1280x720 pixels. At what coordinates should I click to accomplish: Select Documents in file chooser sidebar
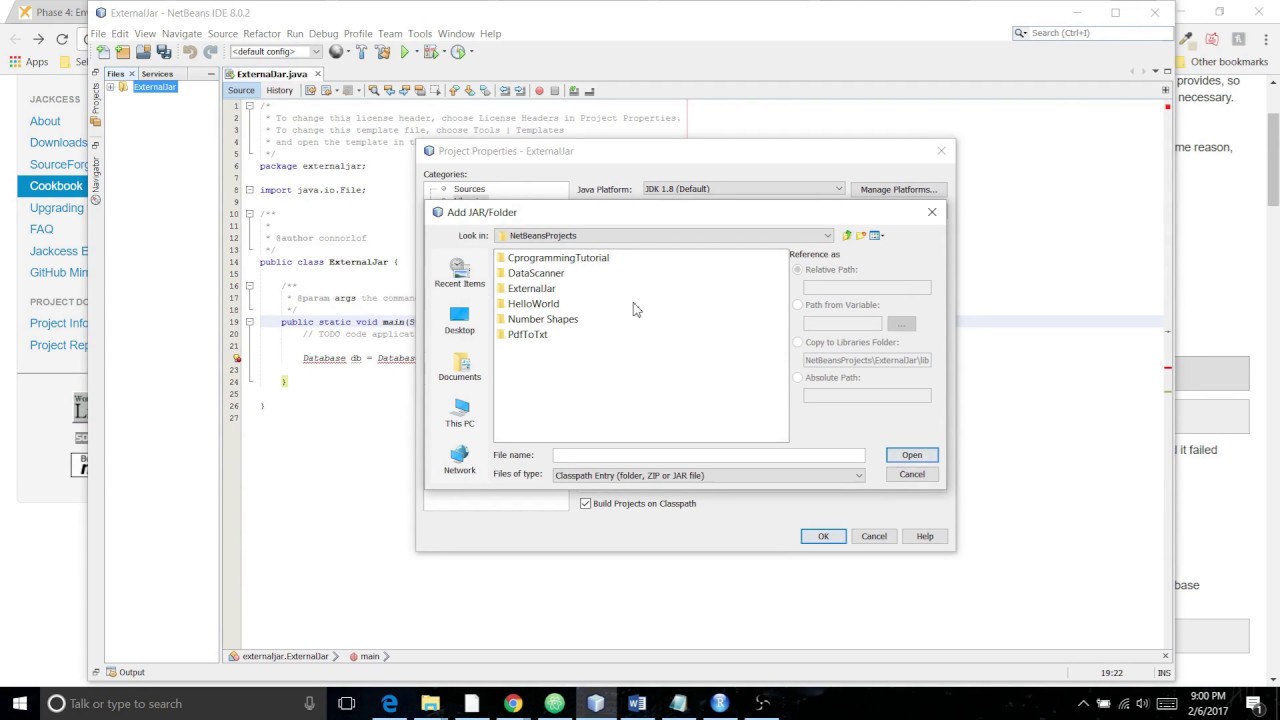[459, 367]
